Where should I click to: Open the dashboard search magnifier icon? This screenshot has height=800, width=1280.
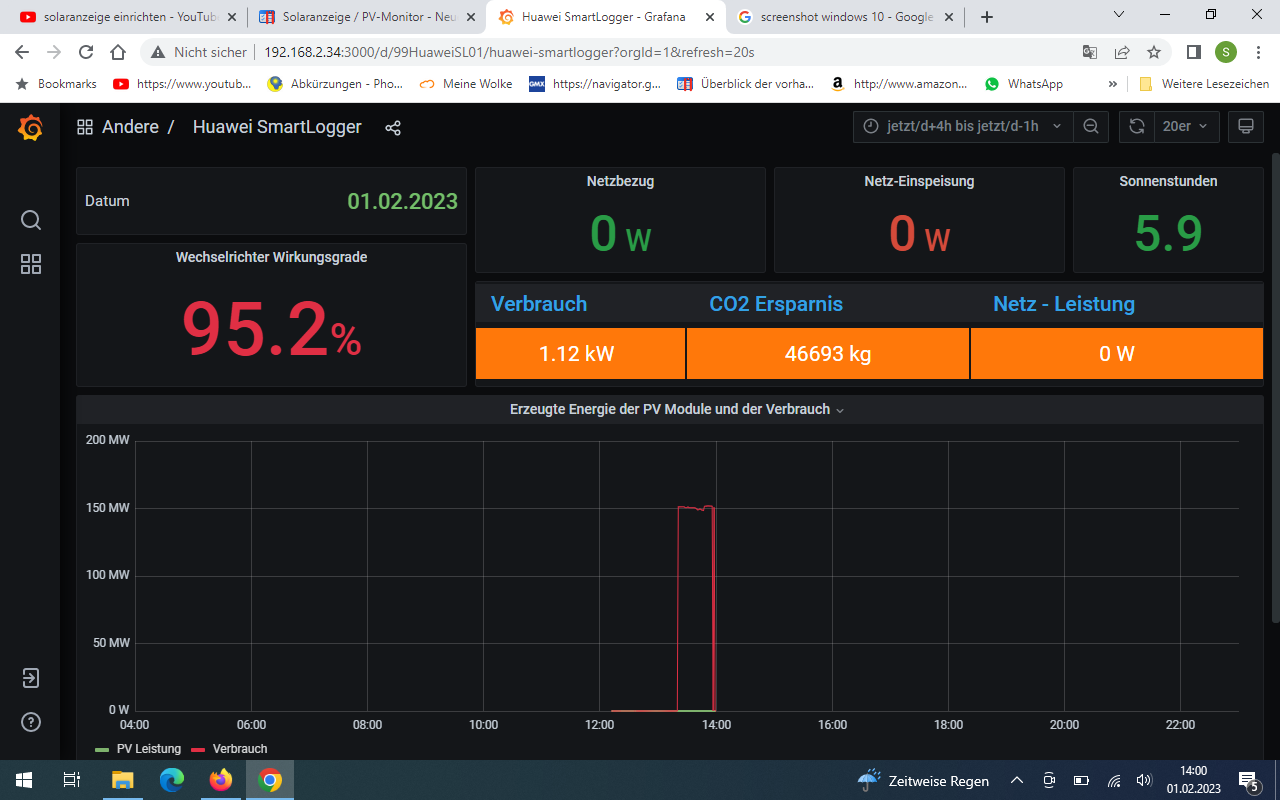[31, 220]
